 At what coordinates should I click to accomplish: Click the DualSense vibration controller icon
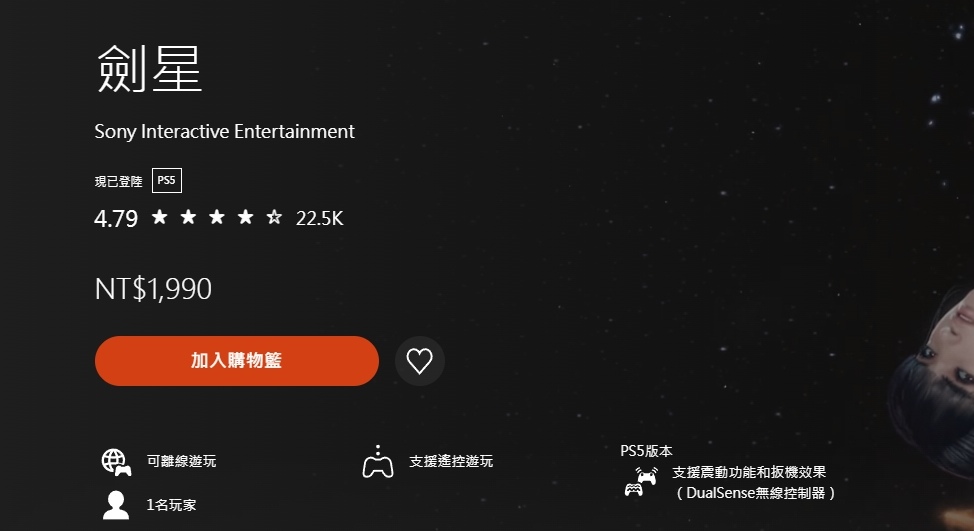[641, 481]
